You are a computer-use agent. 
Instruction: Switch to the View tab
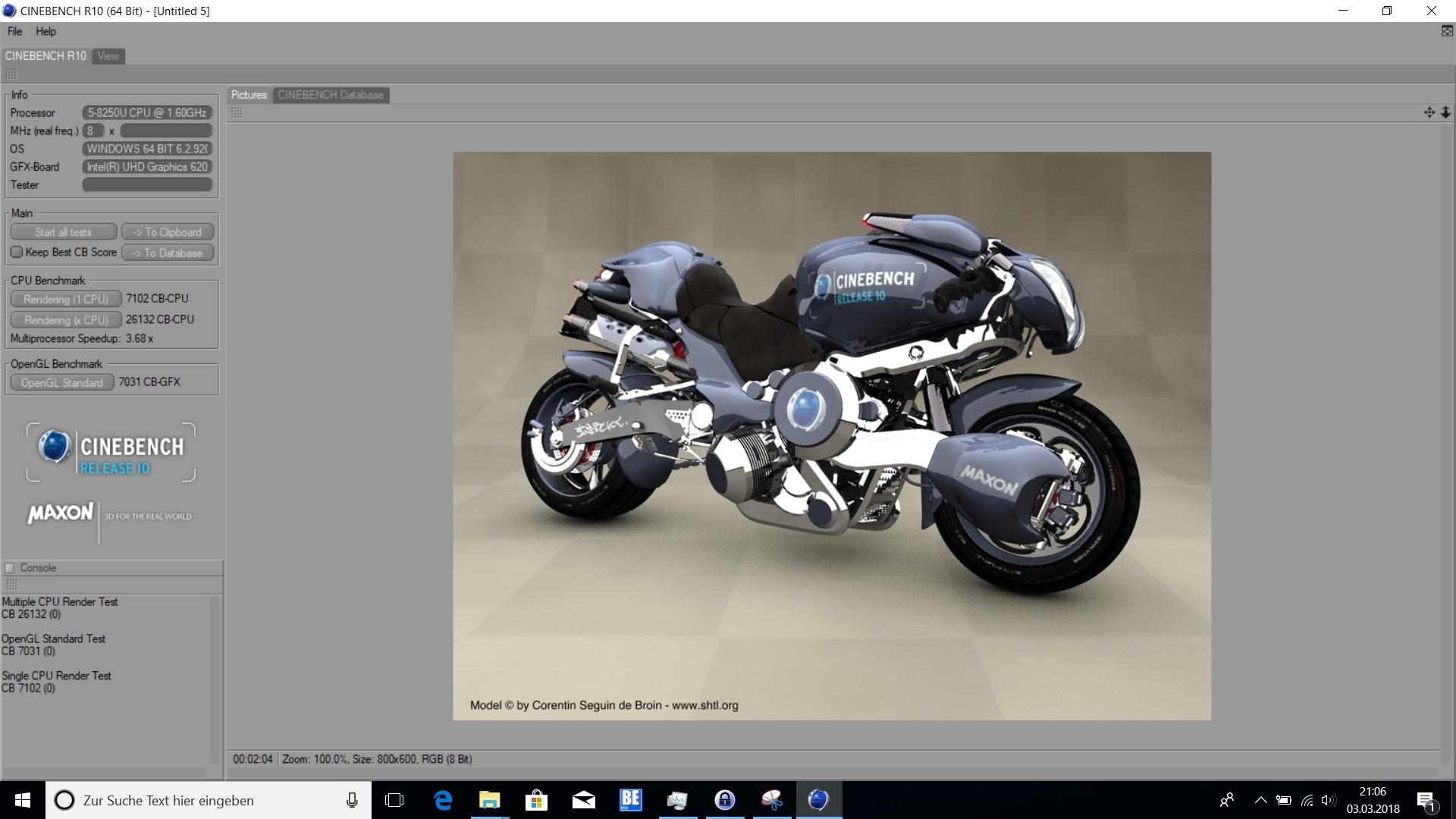(108, 56)
